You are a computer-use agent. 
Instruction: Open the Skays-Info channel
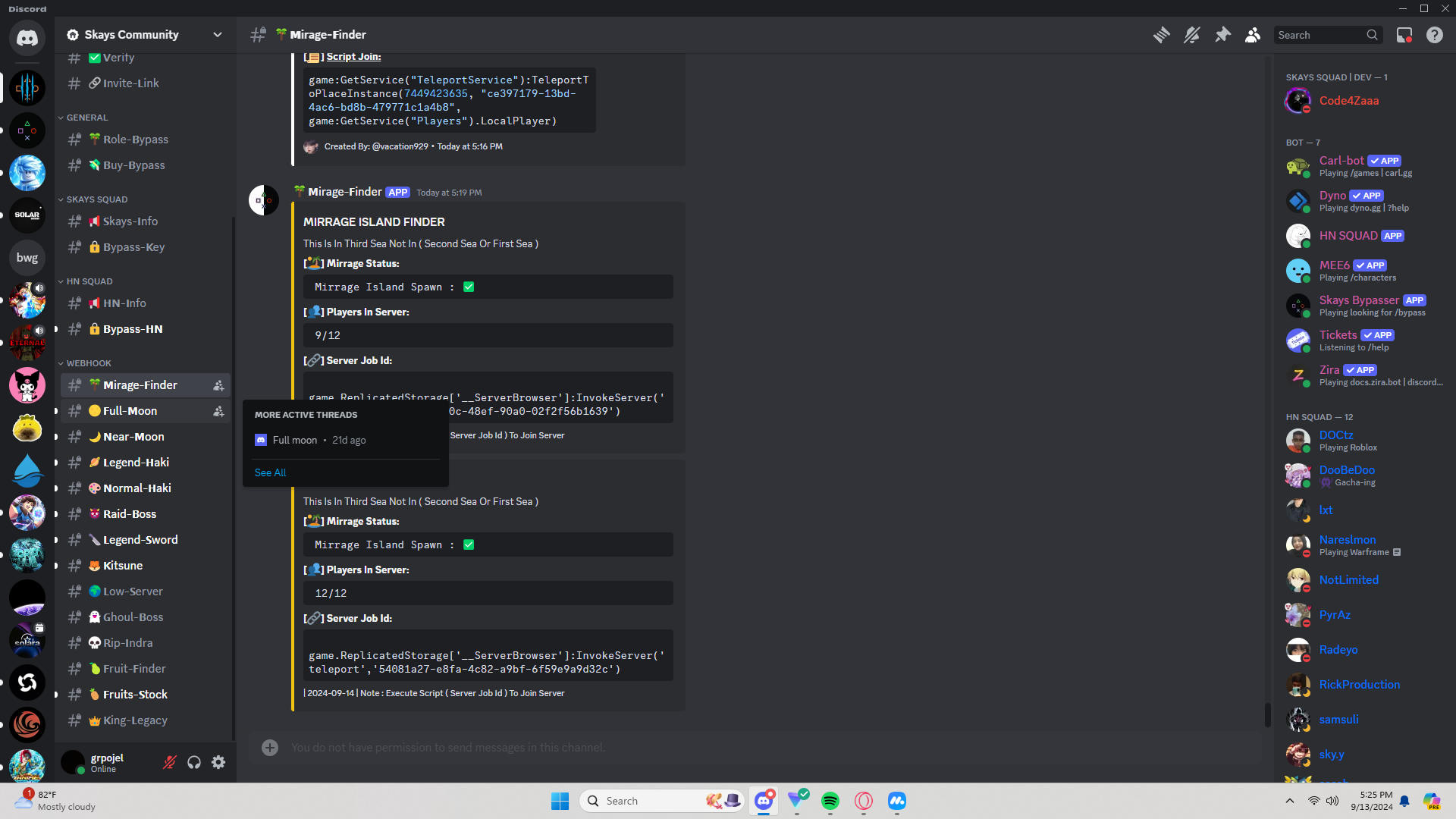tap(145, 221)
